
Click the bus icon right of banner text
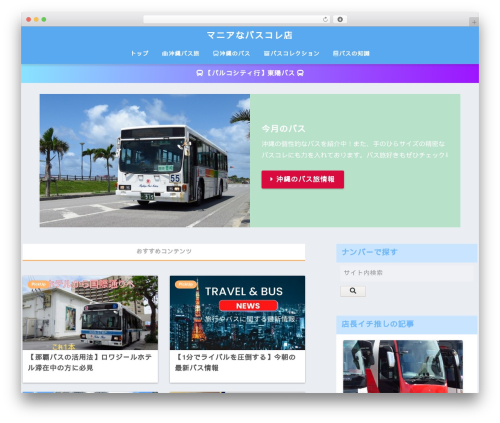[300, 73]
